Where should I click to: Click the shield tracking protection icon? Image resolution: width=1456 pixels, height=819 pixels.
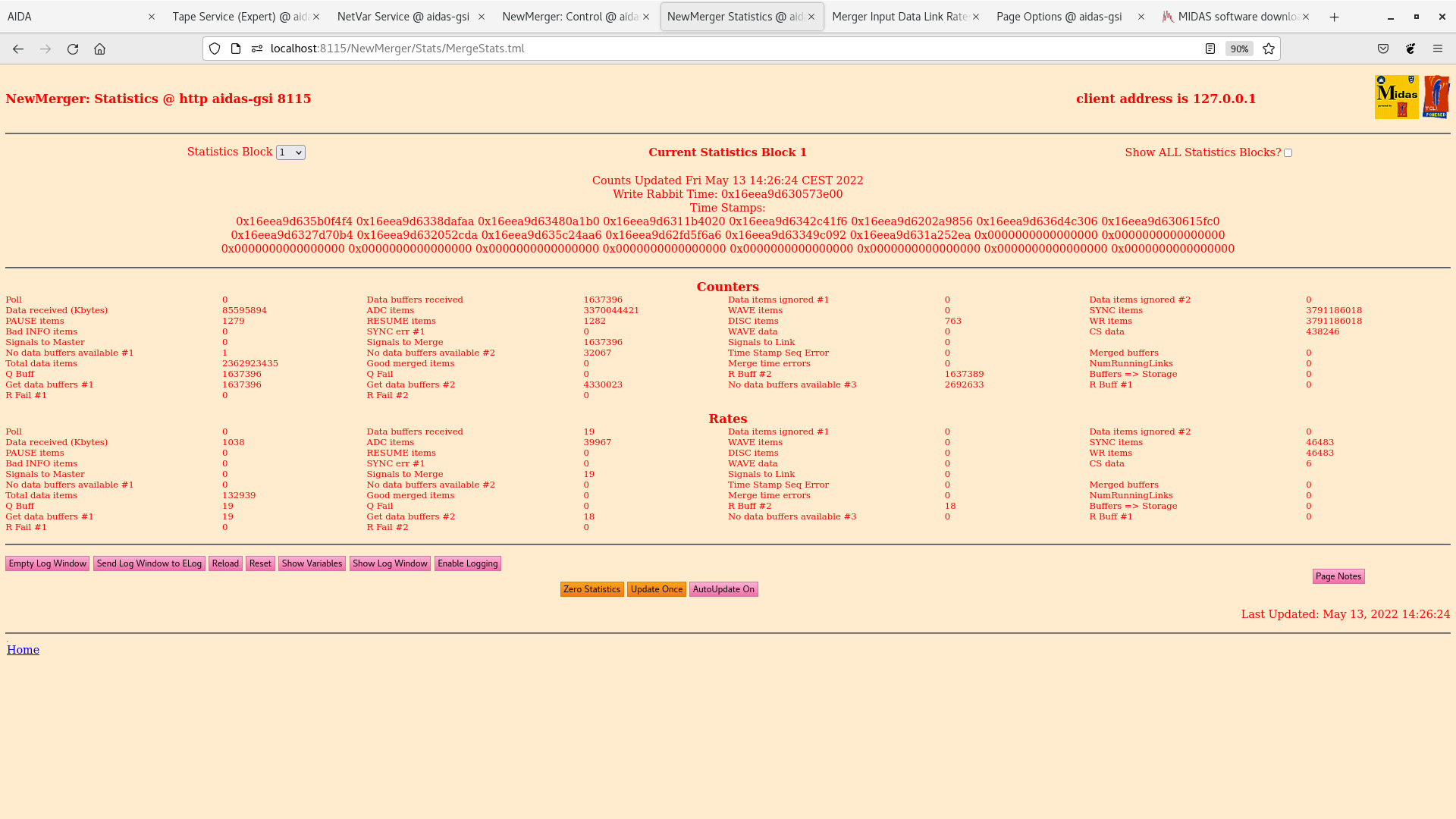click(x=215, y=49)
